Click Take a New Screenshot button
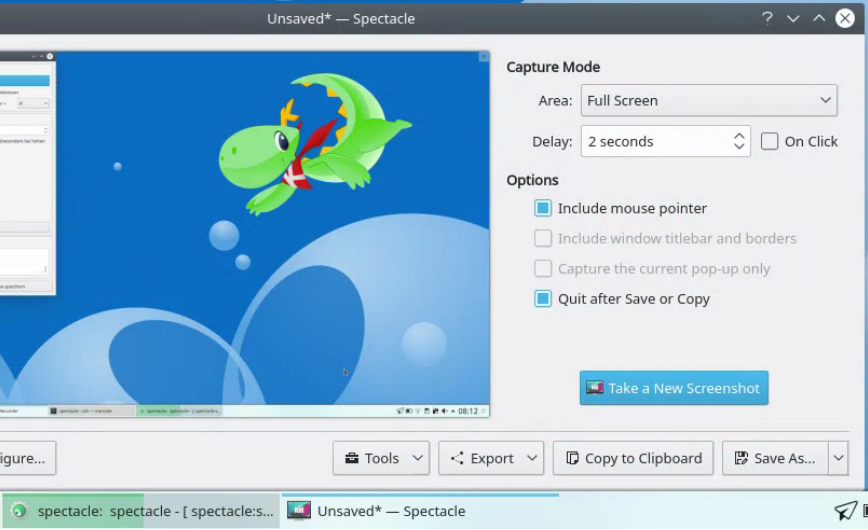 [674, 388]
